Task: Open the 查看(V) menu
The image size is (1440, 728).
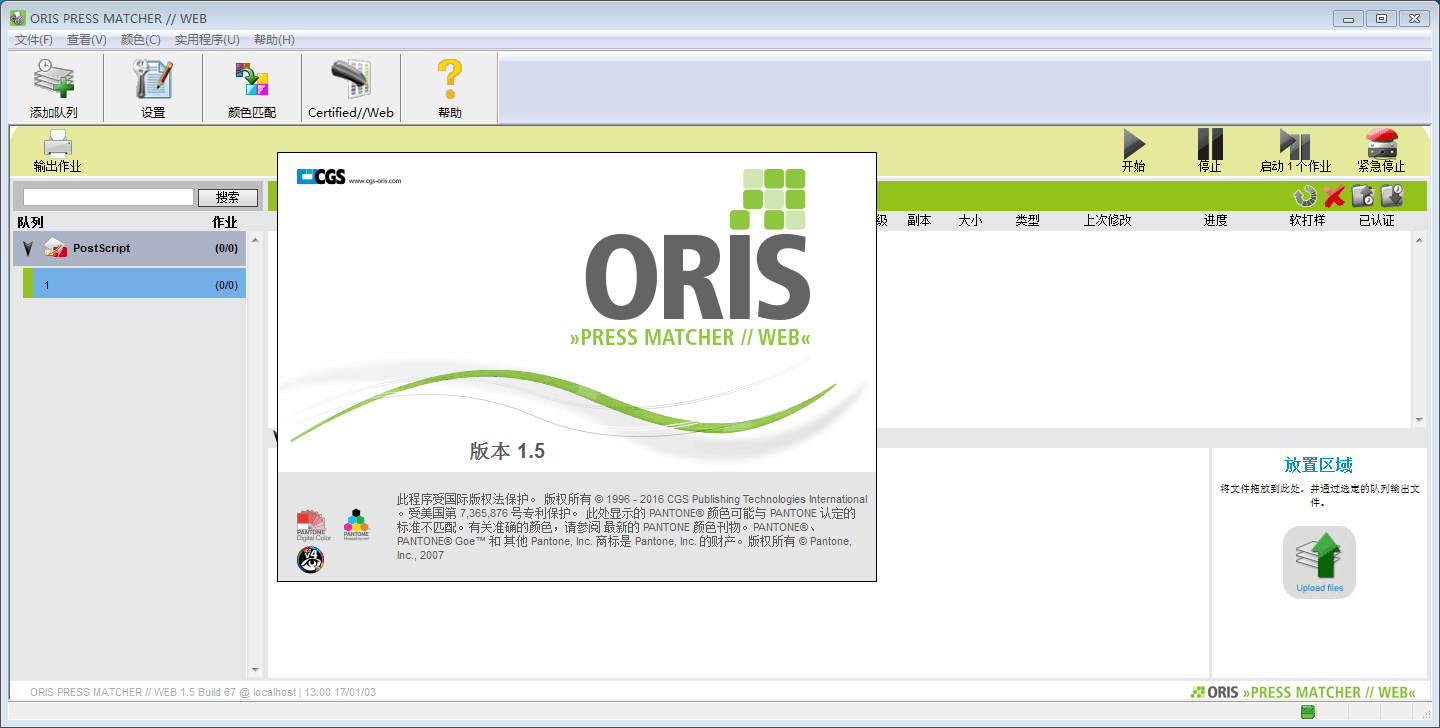Action: (87, 40)
